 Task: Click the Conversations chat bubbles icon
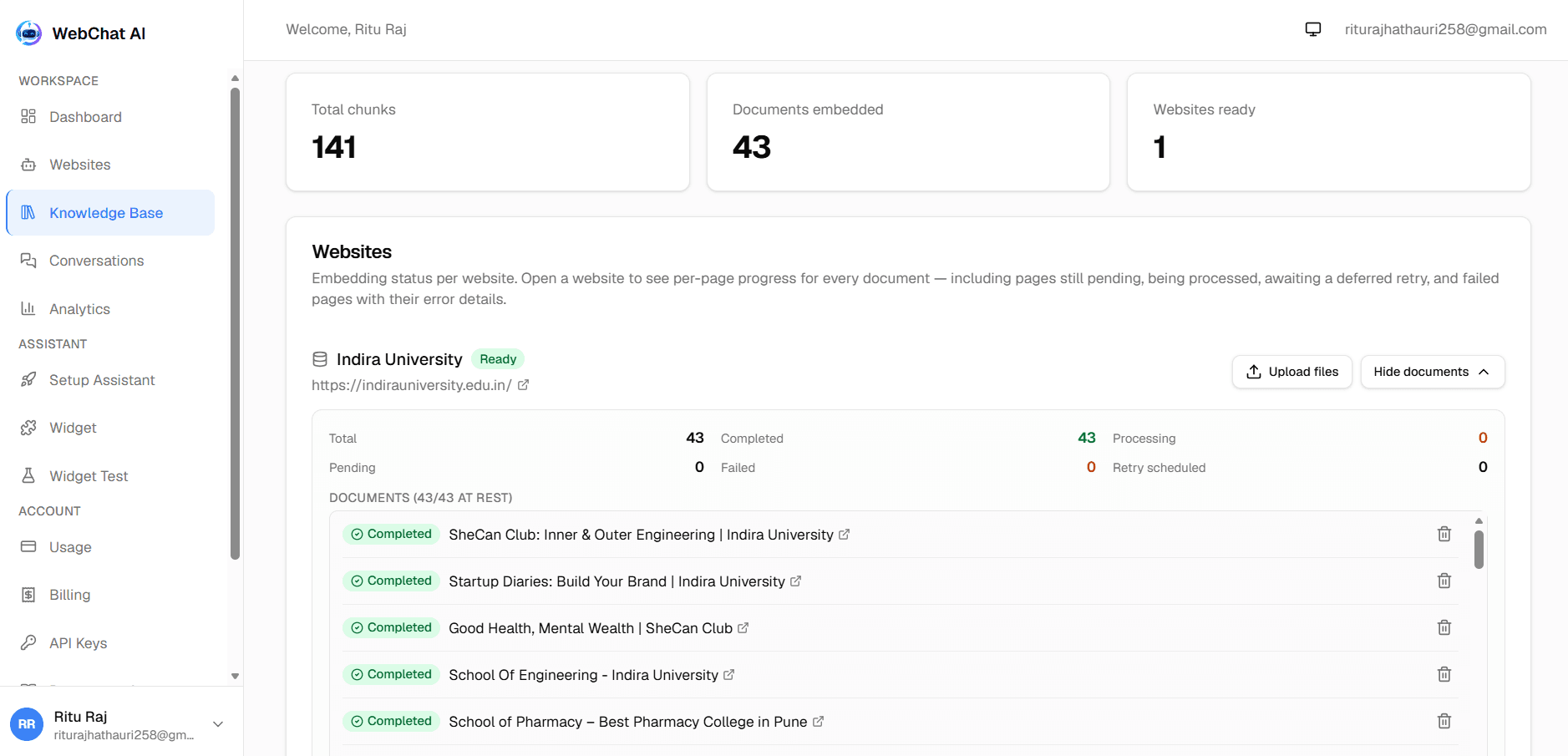point(28,261)
